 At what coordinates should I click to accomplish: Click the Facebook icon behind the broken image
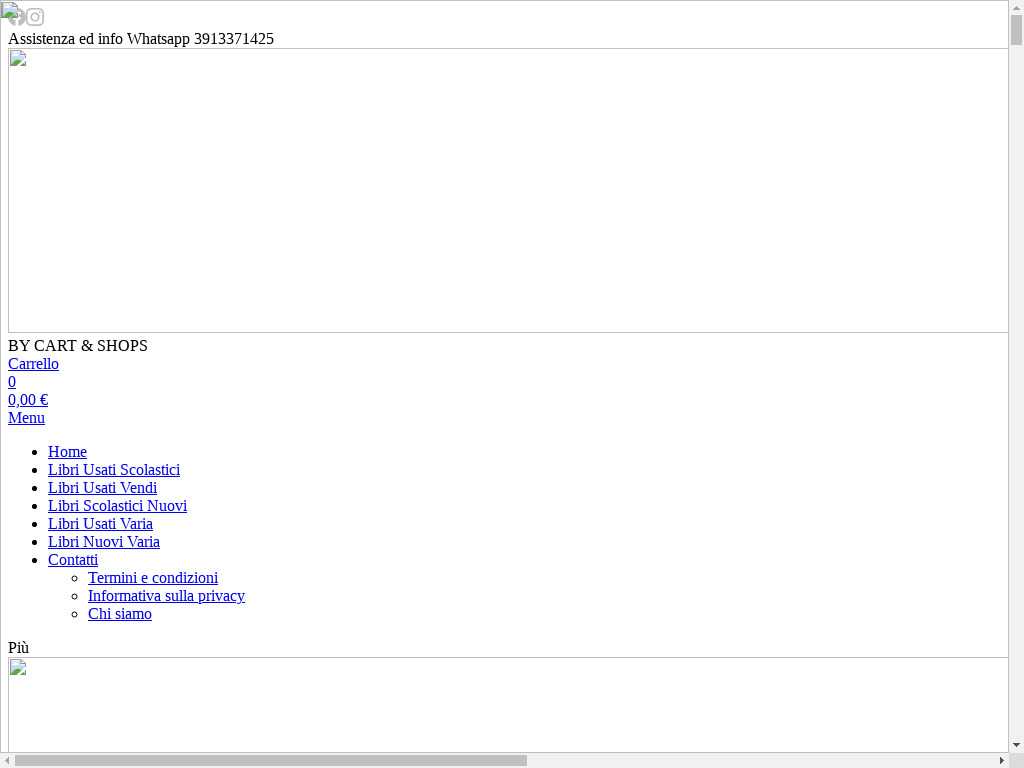pos(16,17)
